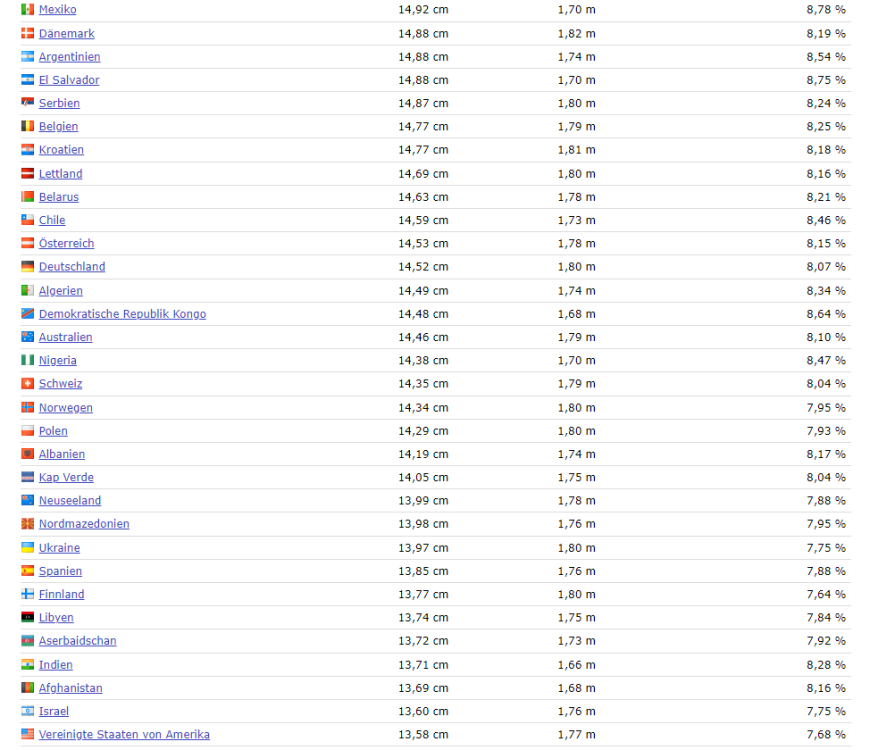Click the 14,52 cm value for Deutschland
The image size is (870, 750).
[x=423, y=267]
